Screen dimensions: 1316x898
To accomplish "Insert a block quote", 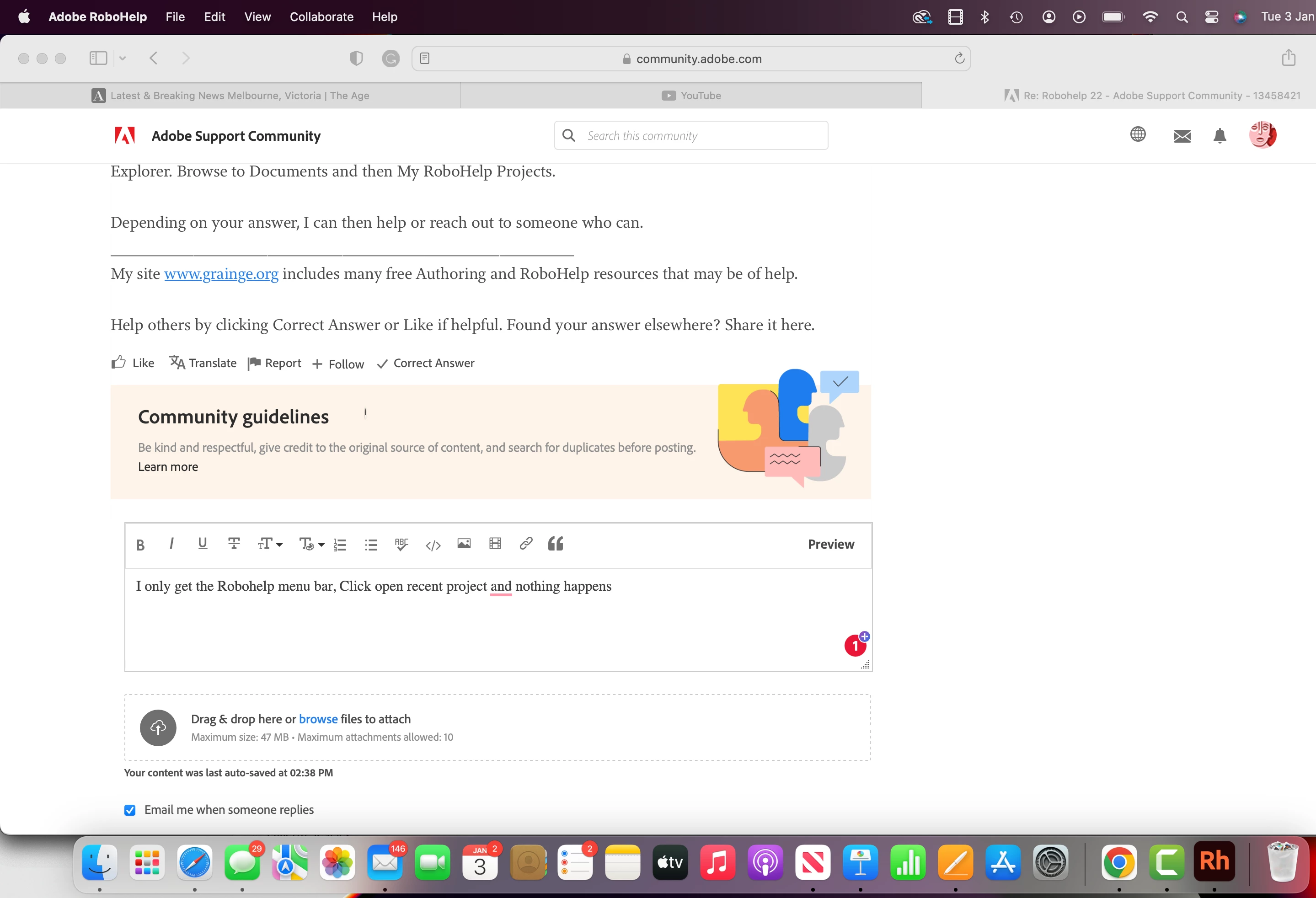I will 556,544.
